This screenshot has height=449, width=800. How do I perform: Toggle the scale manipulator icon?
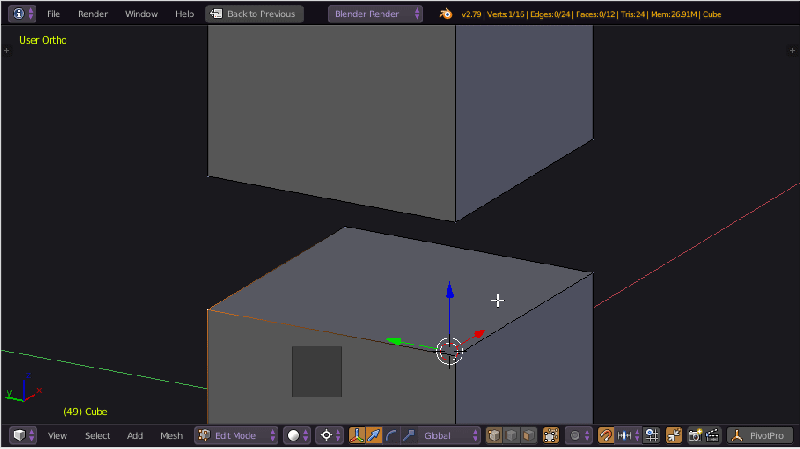click(409, 435)
